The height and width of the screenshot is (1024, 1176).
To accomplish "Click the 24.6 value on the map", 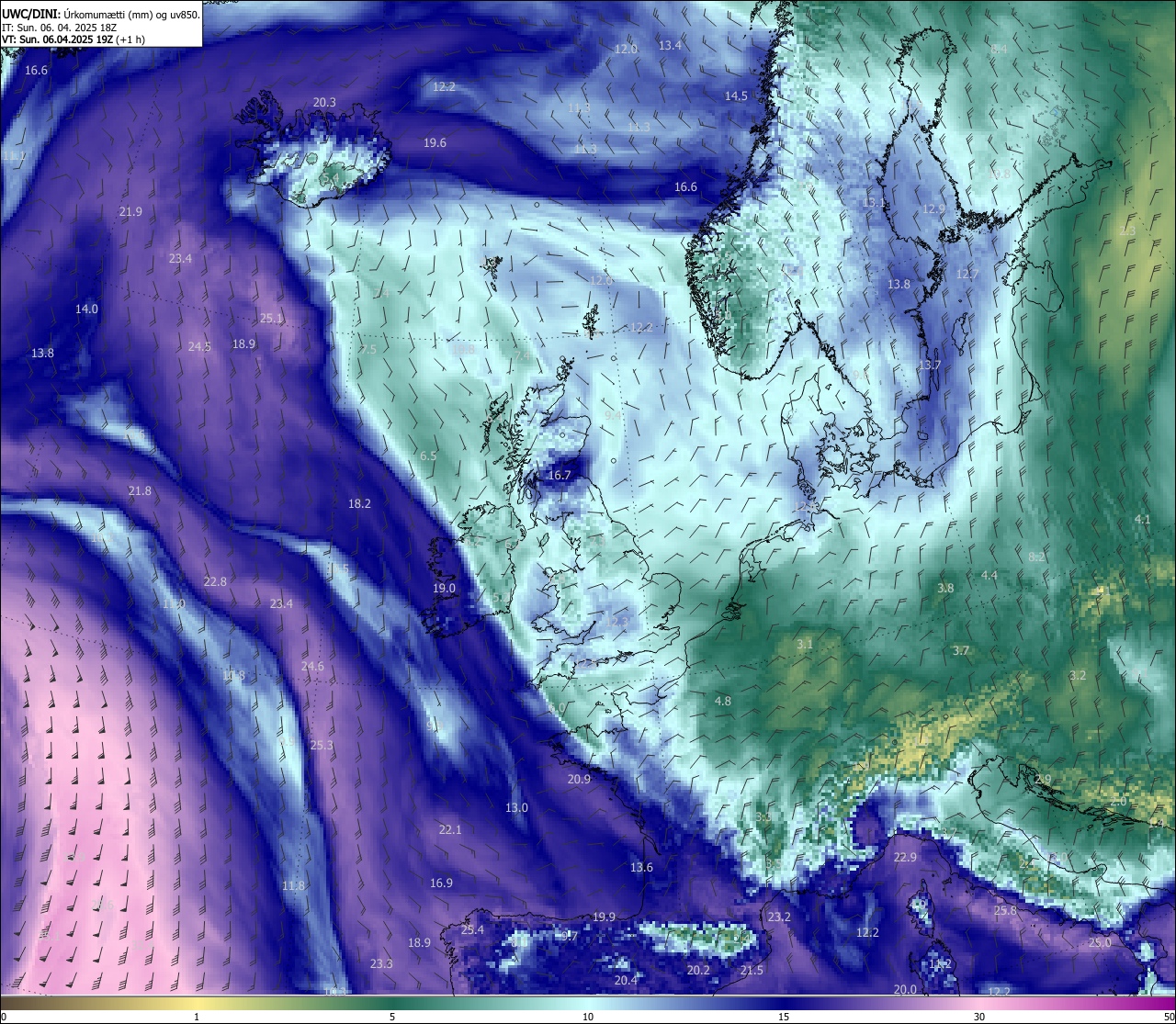I will tap(312, 667).
